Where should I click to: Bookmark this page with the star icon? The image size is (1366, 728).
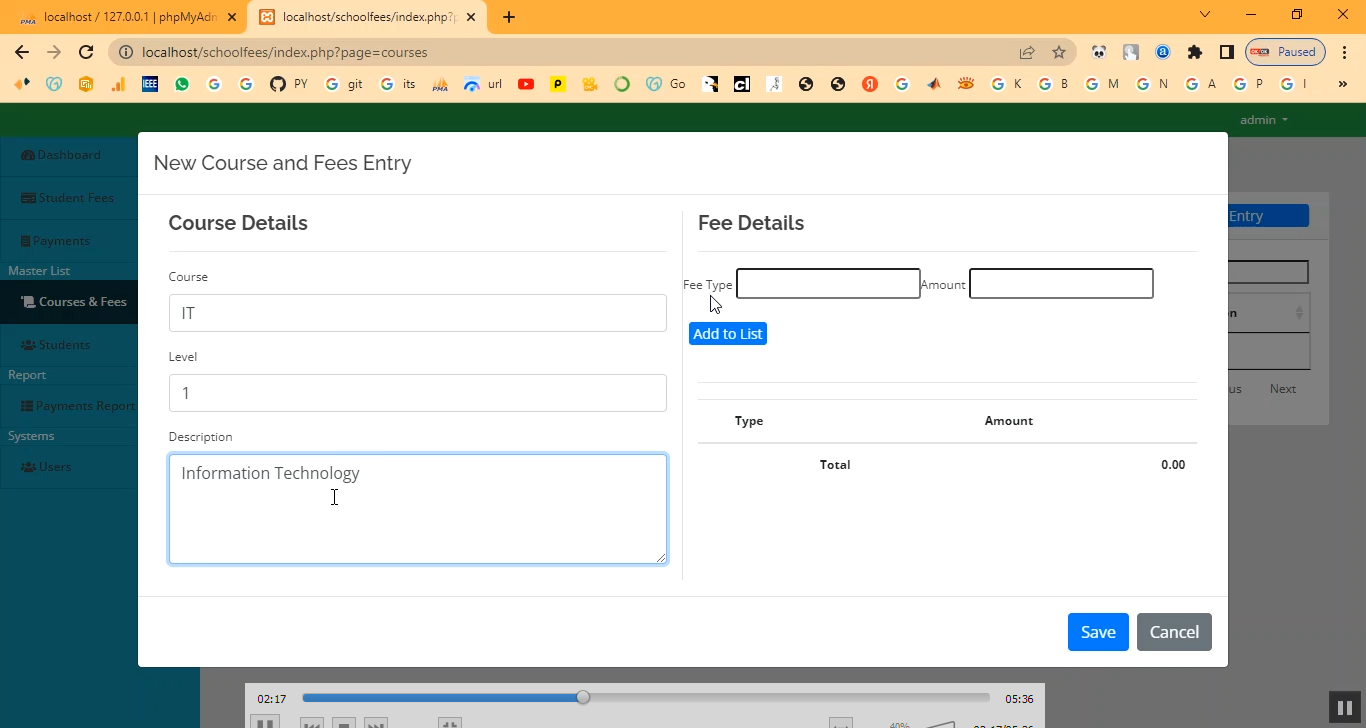tap(1059, 52)
